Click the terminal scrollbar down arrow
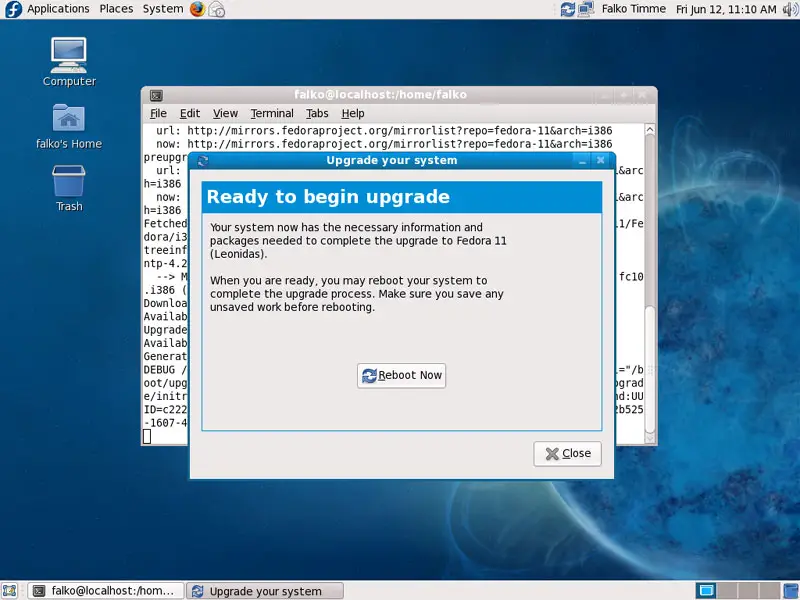This screenshot has width=800, height=600. point(649,438)
